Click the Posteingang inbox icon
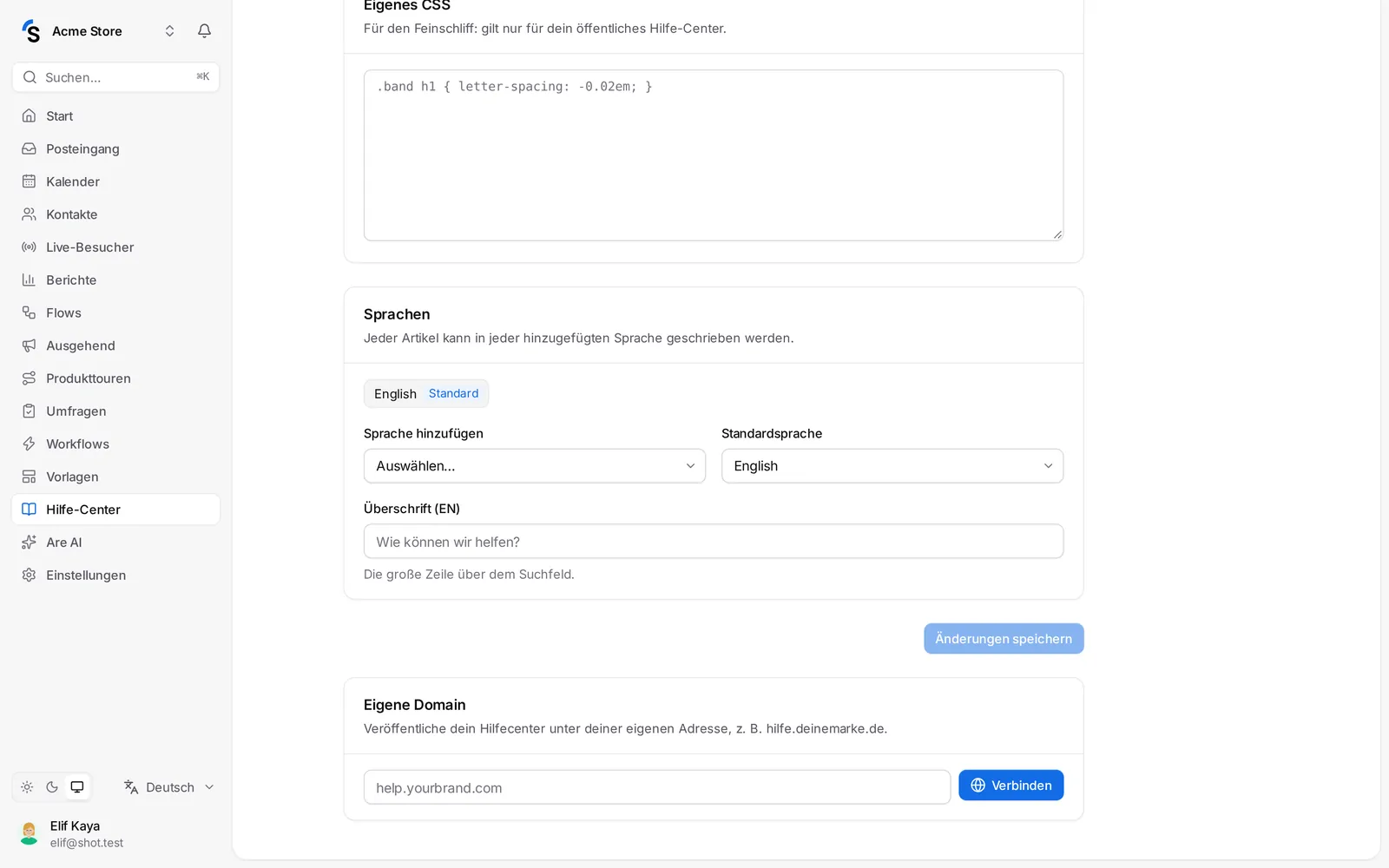Viewport: 1389px width, 868px height. tap(29, 148)
